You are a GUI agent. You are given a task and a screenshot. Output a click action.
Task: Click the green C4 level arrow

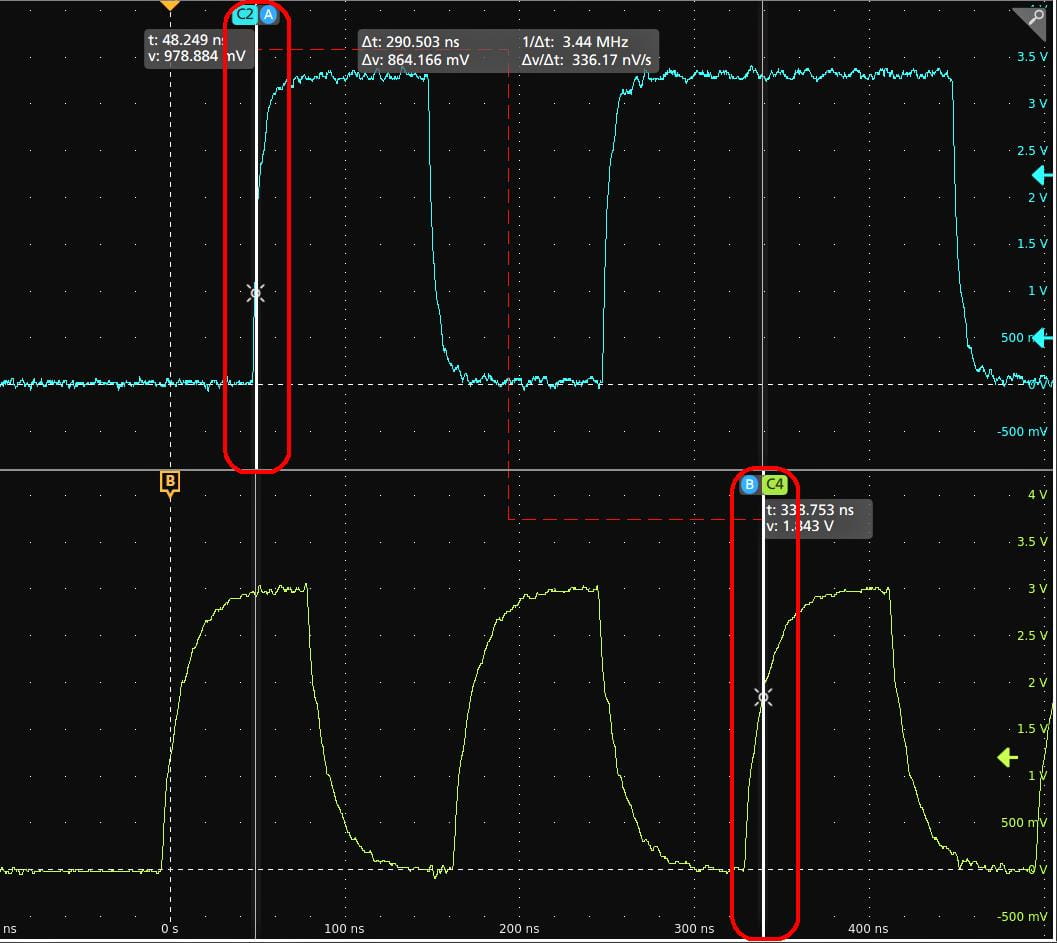pyautogui.click(x=1007, y=758)
